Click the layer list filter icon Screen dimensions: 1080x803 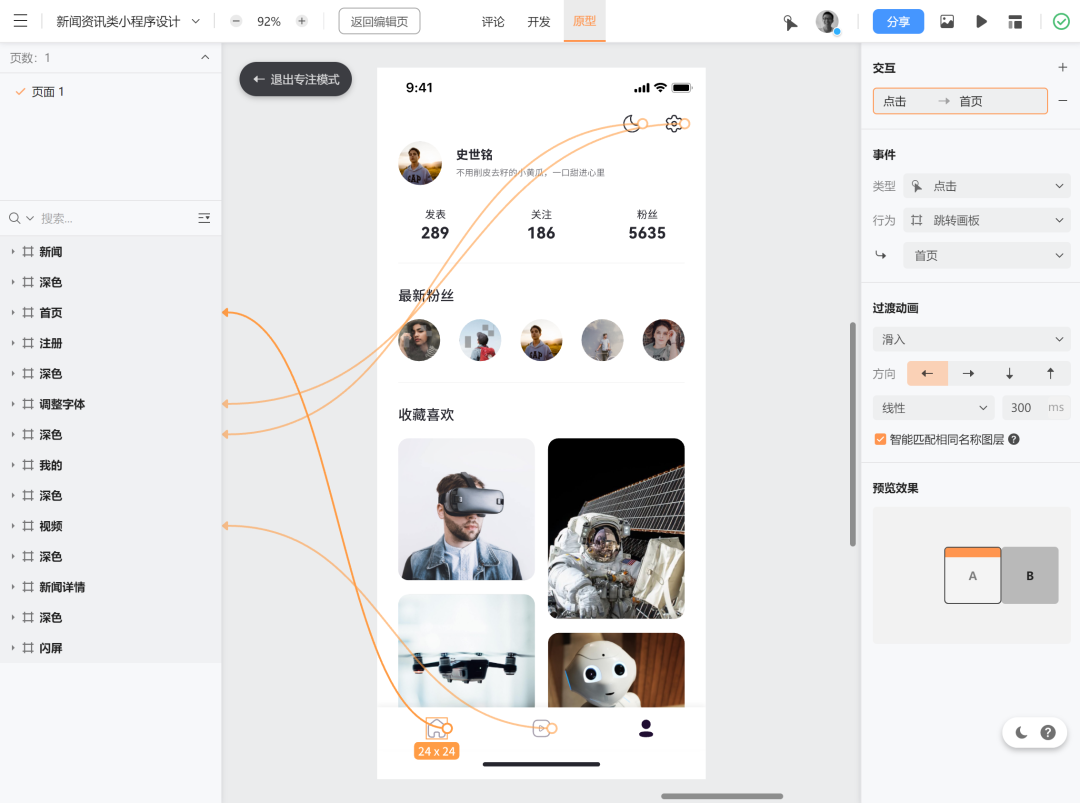click(204, 218)
